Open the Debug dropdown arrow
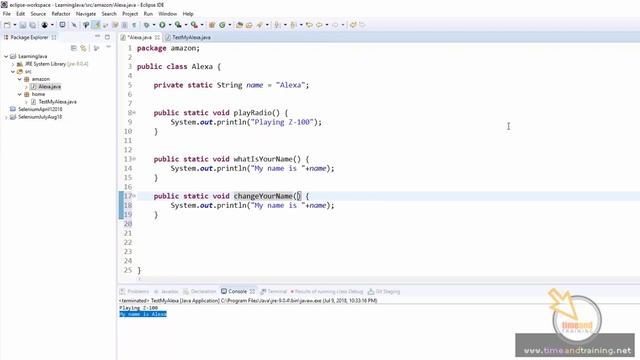640x360 pixels. [154, 25]
